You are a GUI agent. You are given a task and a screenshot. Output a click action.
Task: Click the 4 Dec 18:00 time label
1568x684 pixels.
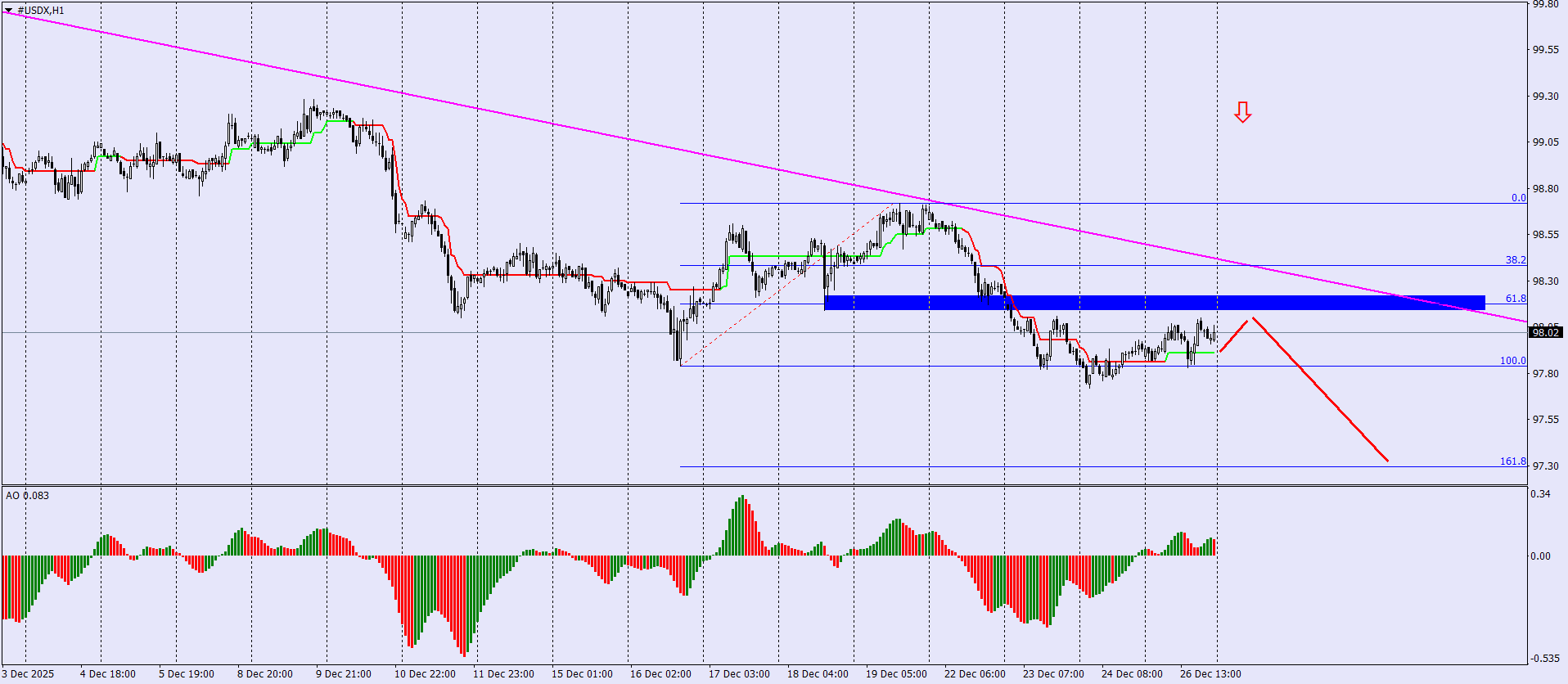pos(108,674)
